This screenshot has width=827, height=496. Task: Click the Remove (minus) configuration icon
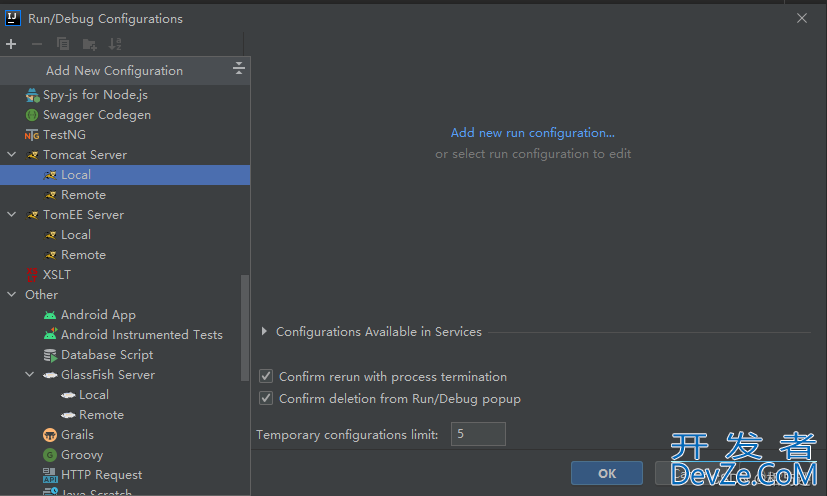tap(37, 44)
